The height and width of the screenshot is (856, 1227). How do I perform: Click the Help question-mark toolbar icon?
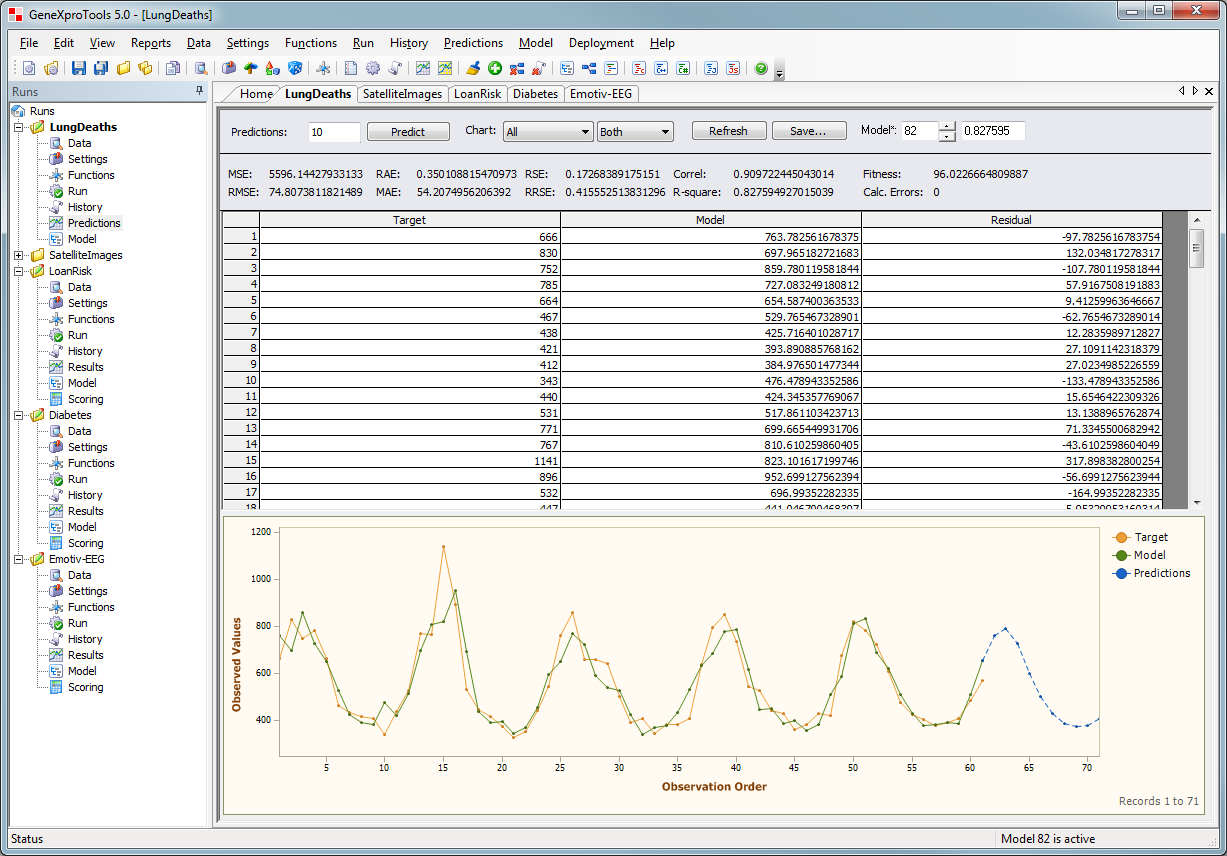760,68
